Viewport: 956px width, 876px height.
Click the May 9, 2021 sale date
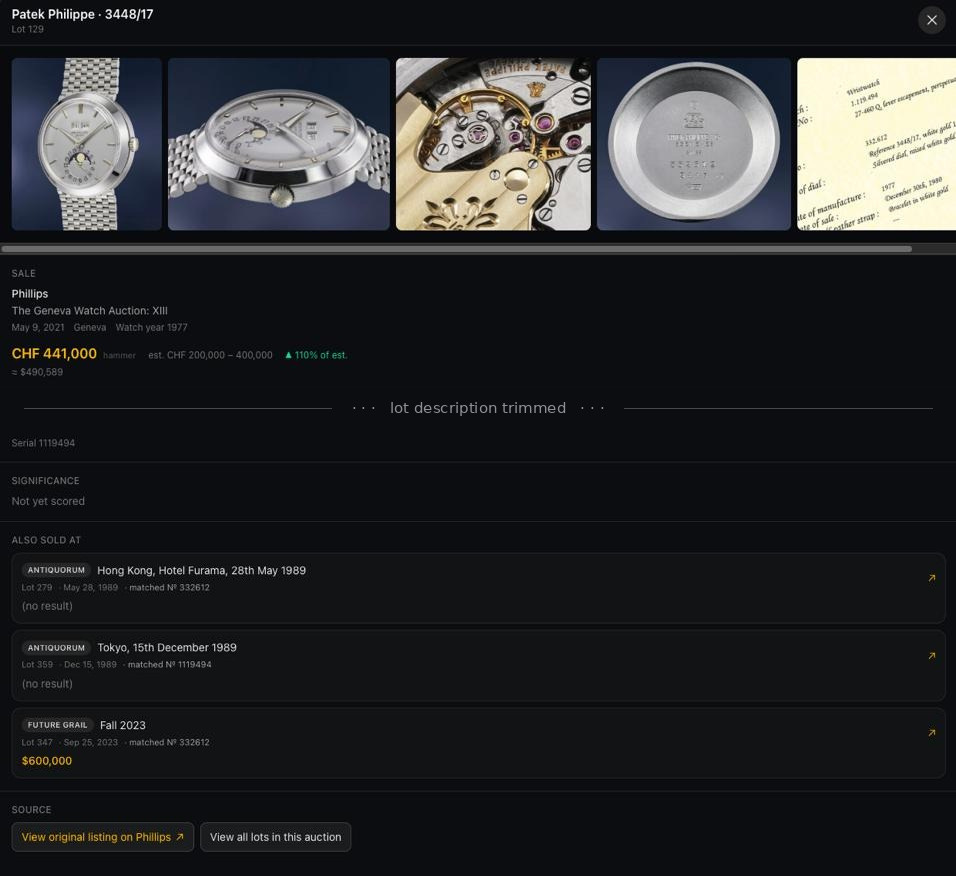coord(38,327)
